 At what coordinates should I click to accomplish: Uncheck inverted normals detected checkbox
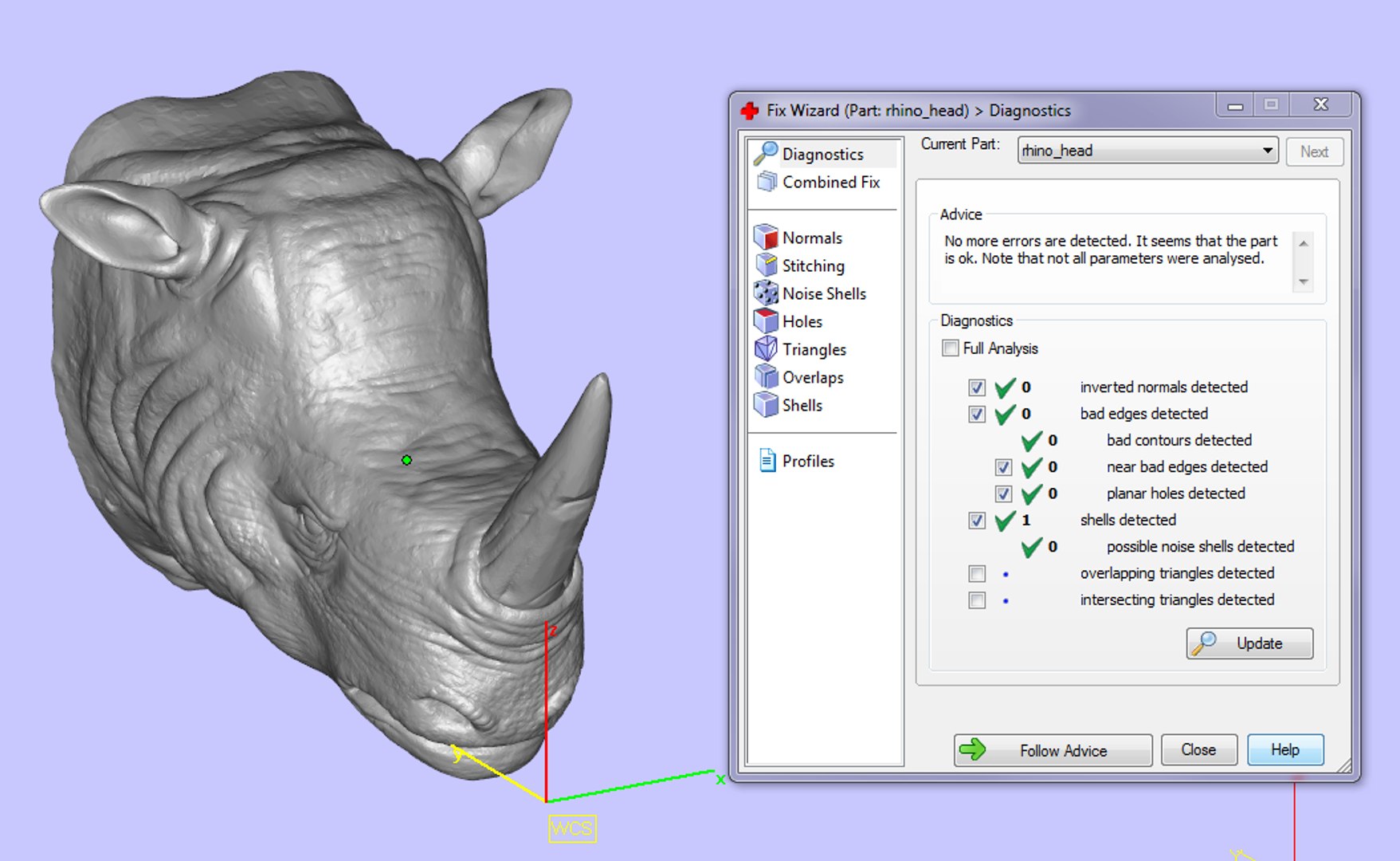coord(977,387)
